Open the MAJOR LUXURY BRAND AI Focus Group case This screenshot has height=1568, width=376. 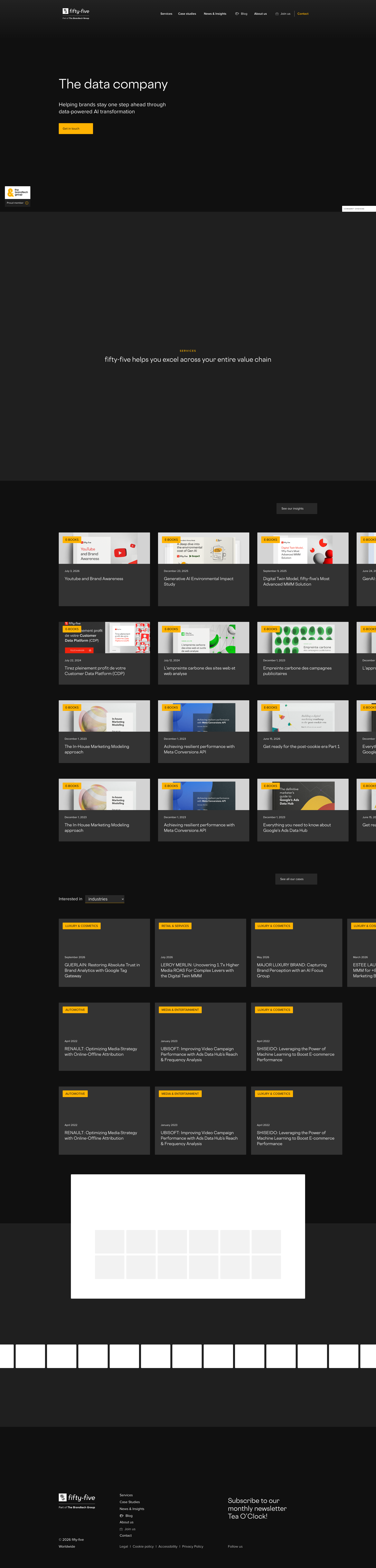pos(296,953)
